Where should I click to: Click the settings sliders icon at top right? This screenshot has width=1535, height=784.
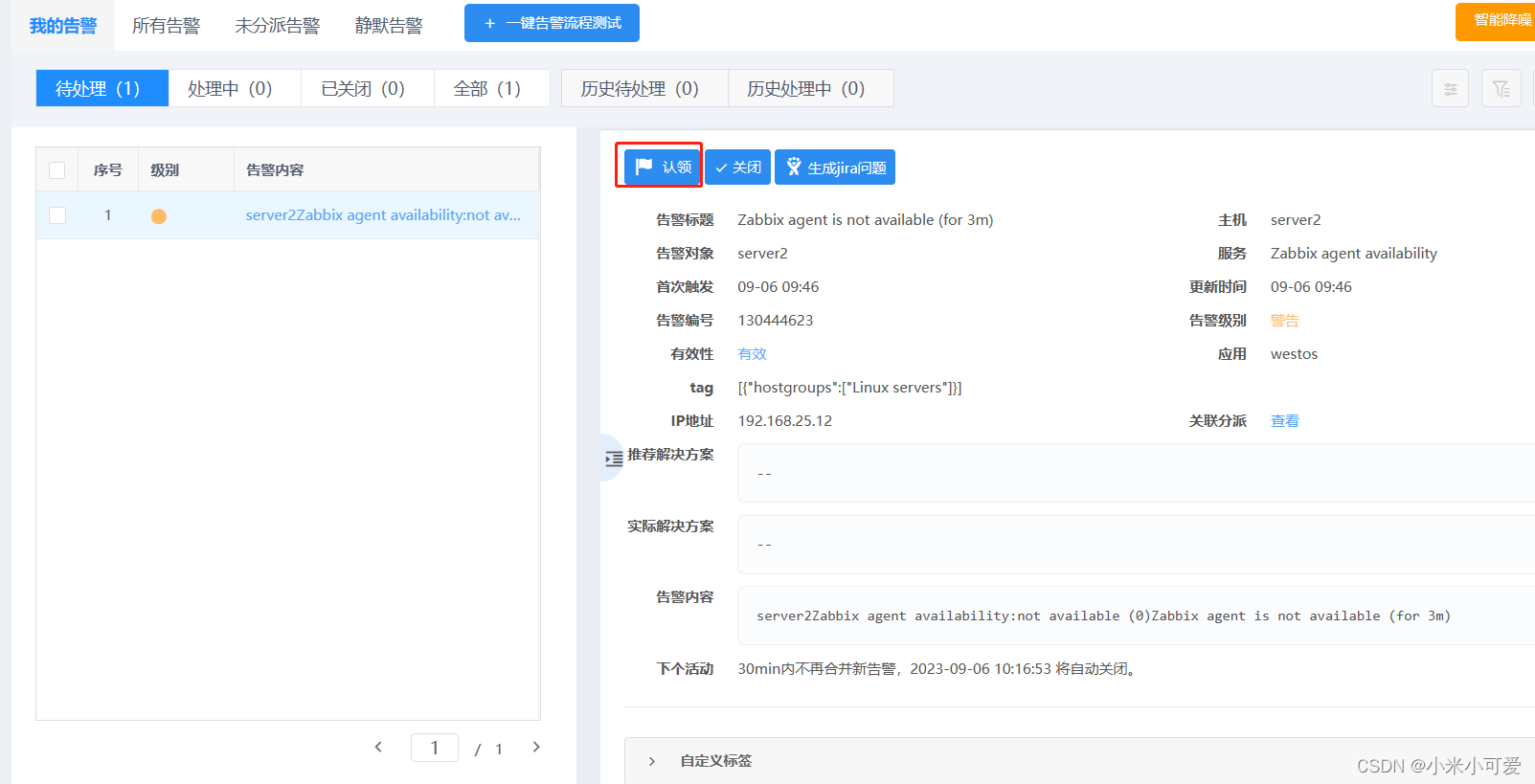pyautogui.click(x=1450, y=89)
